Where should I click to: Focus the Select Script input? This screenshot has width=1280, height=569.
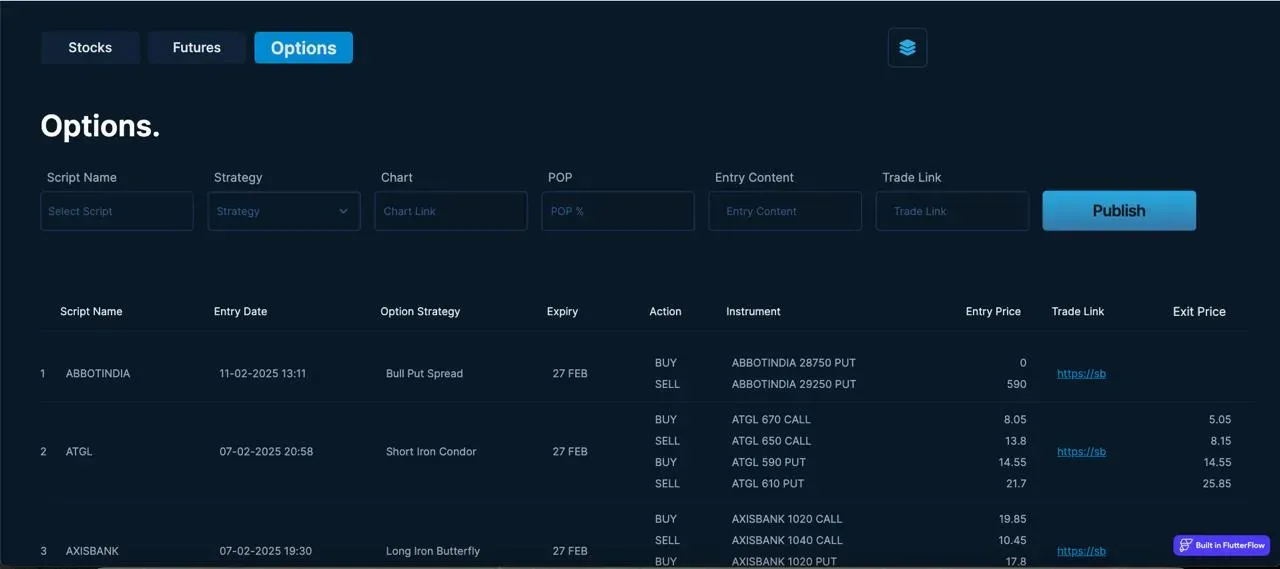point(117,211)
